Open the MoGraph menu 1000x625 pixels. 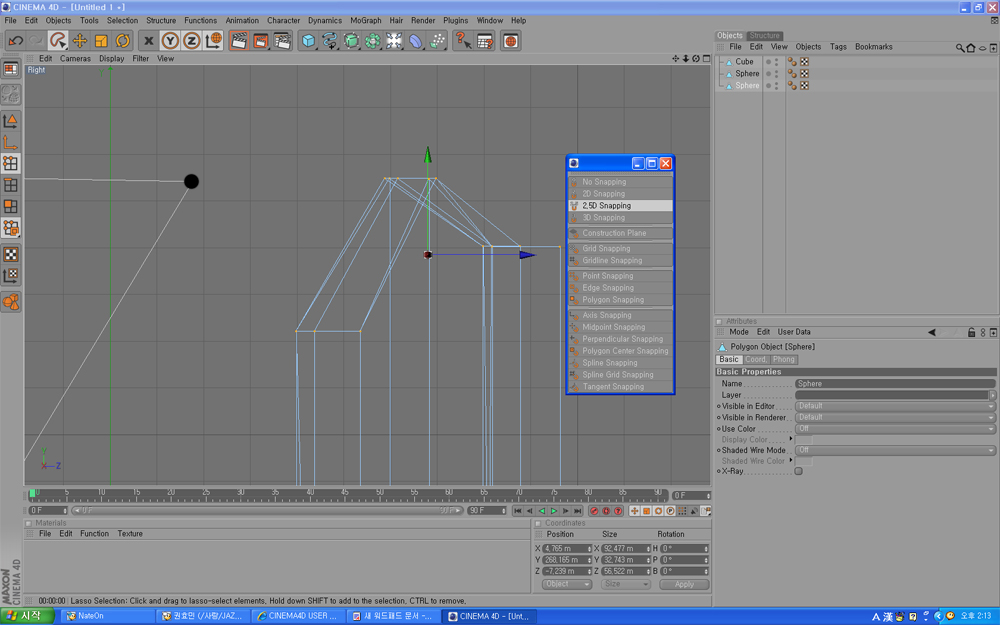[x=365, y=20]
